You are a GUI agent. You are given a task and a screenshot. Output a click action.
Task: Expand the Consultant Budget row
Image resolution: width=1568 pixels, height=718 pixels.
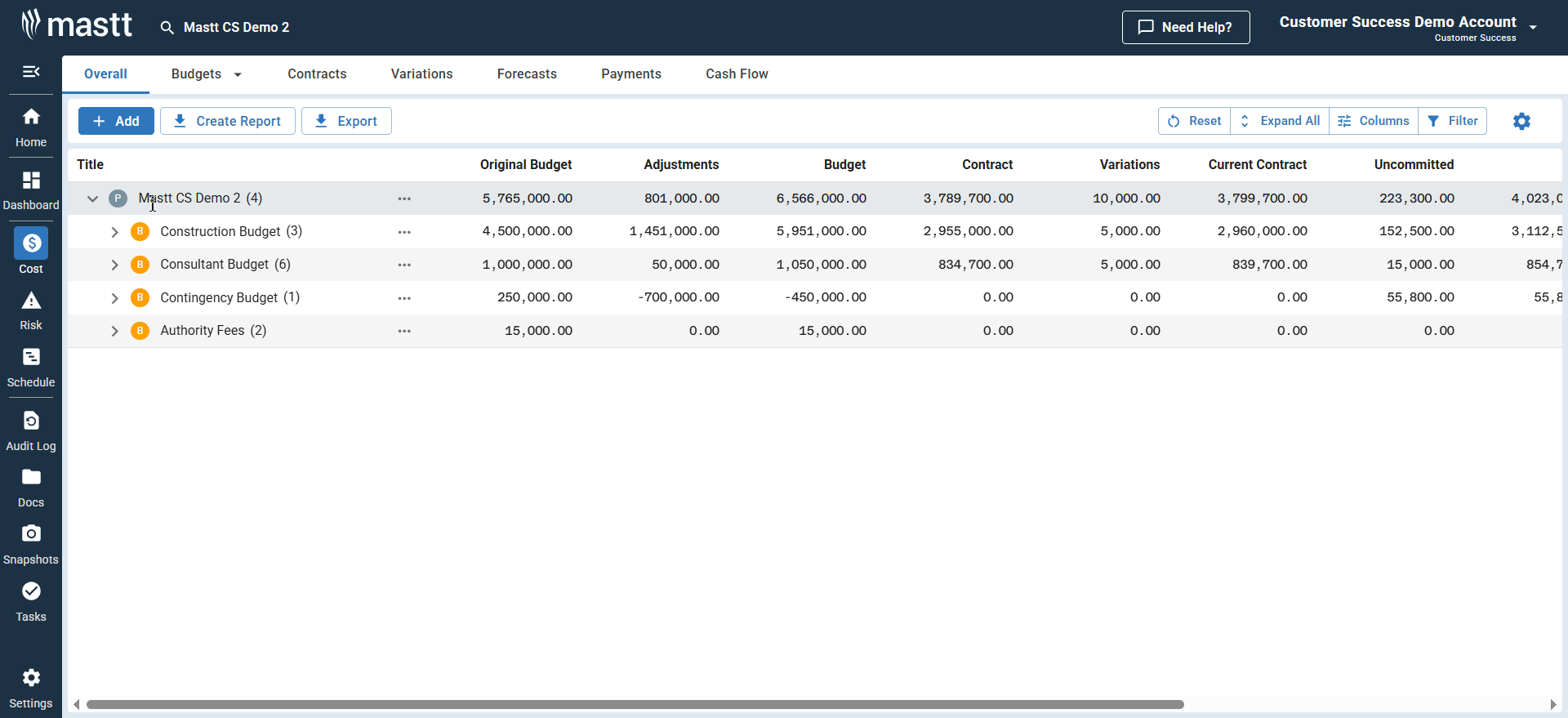tap(114, 265)
